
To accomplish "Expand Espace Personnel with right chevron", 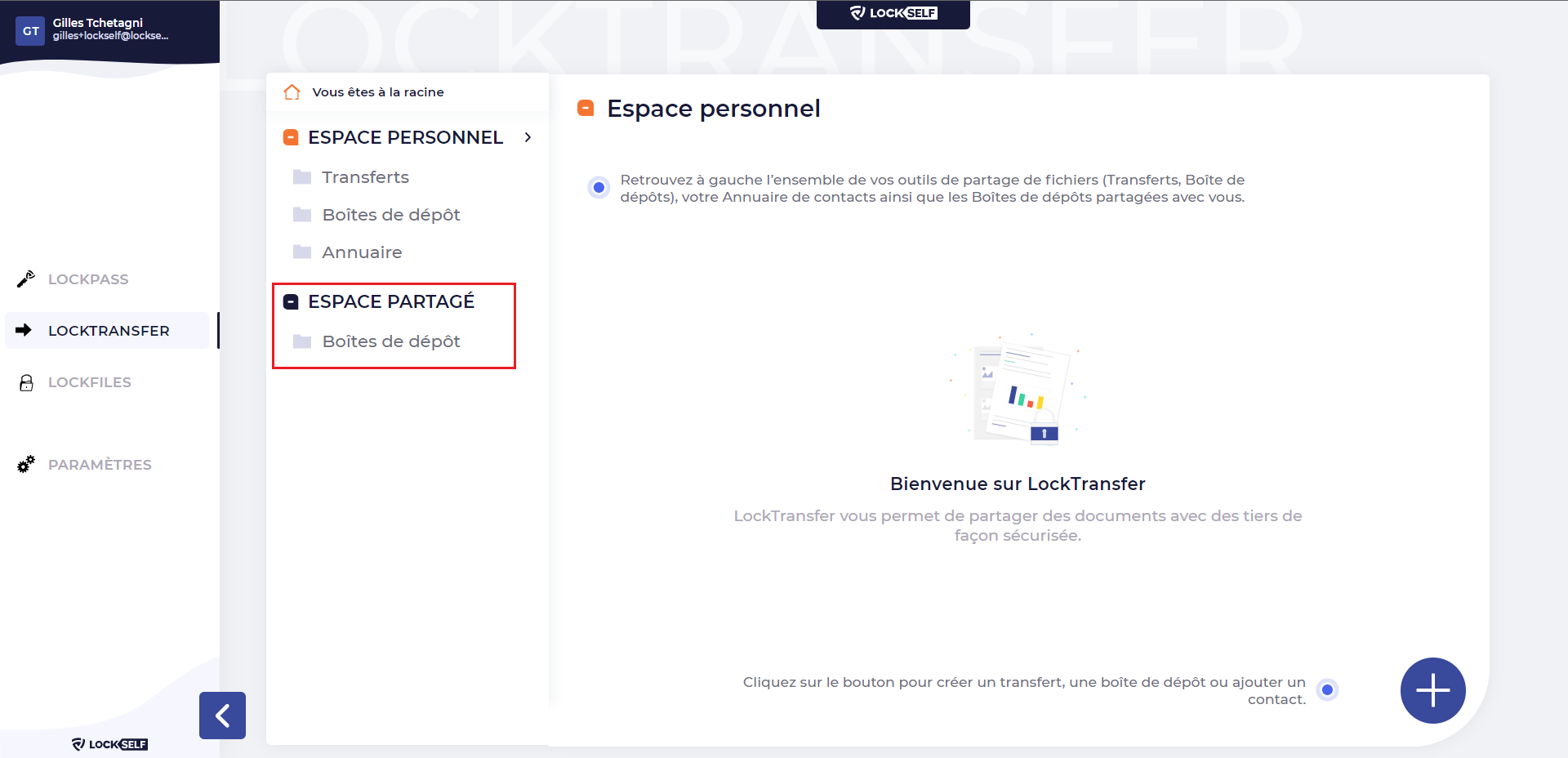I will pos(528,137).
